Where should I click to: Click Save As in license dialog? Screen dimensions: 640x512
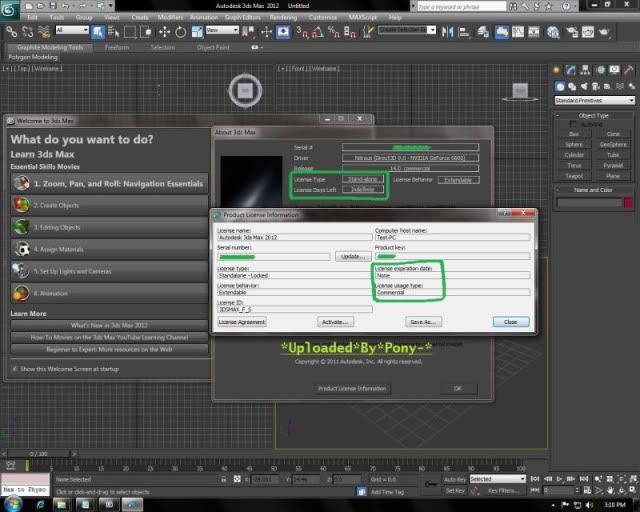[423, 322]
